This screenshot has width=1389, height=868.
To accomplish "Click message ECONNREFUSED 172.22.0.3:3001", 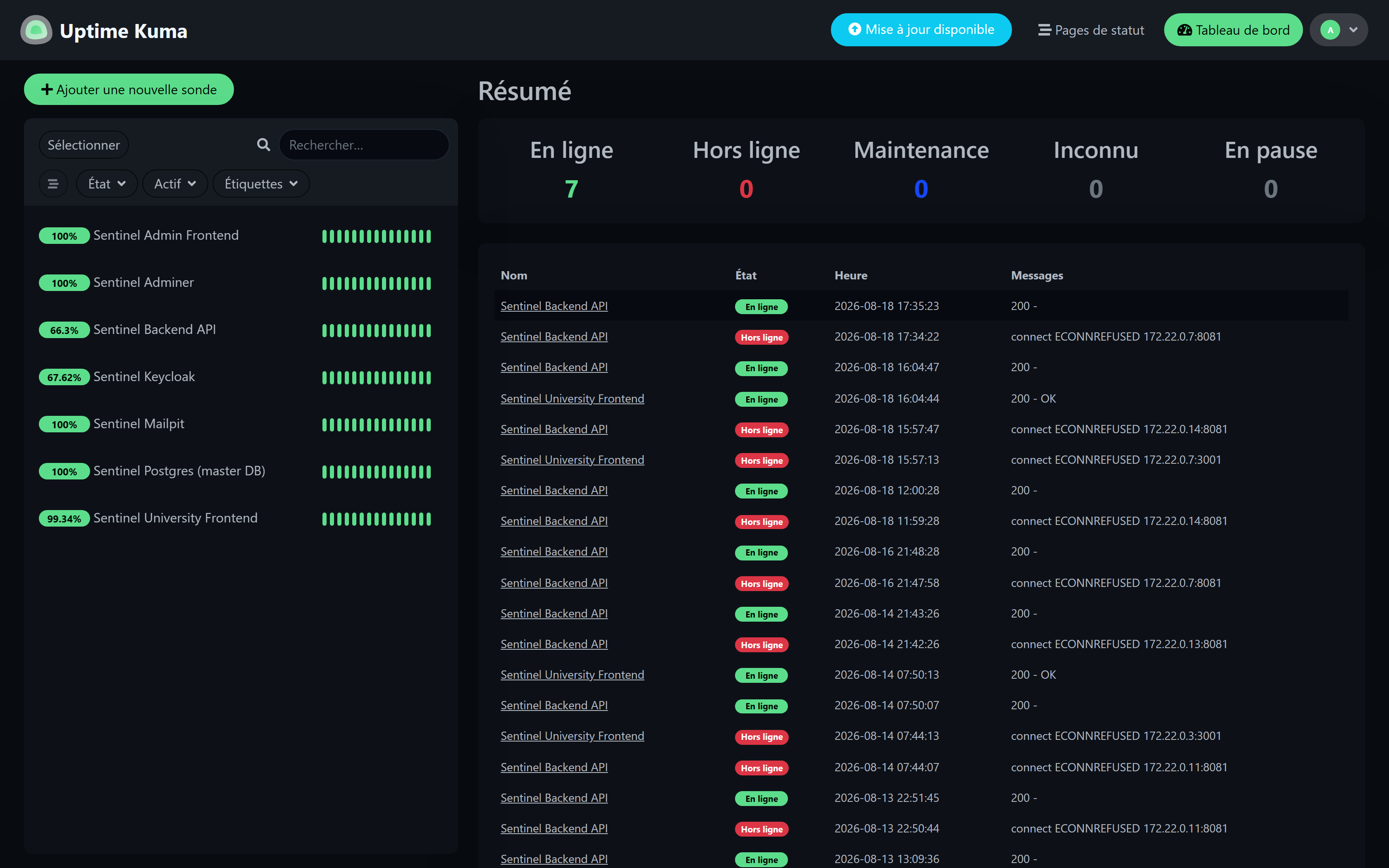I will (1116, 736).
